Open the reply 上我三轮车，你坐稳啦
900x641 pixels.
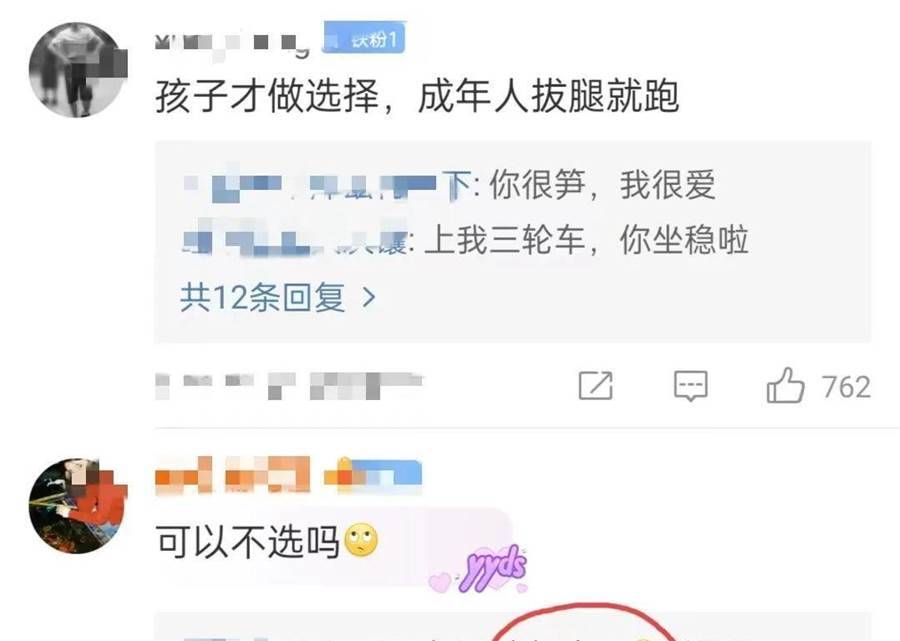coord(586,239)
